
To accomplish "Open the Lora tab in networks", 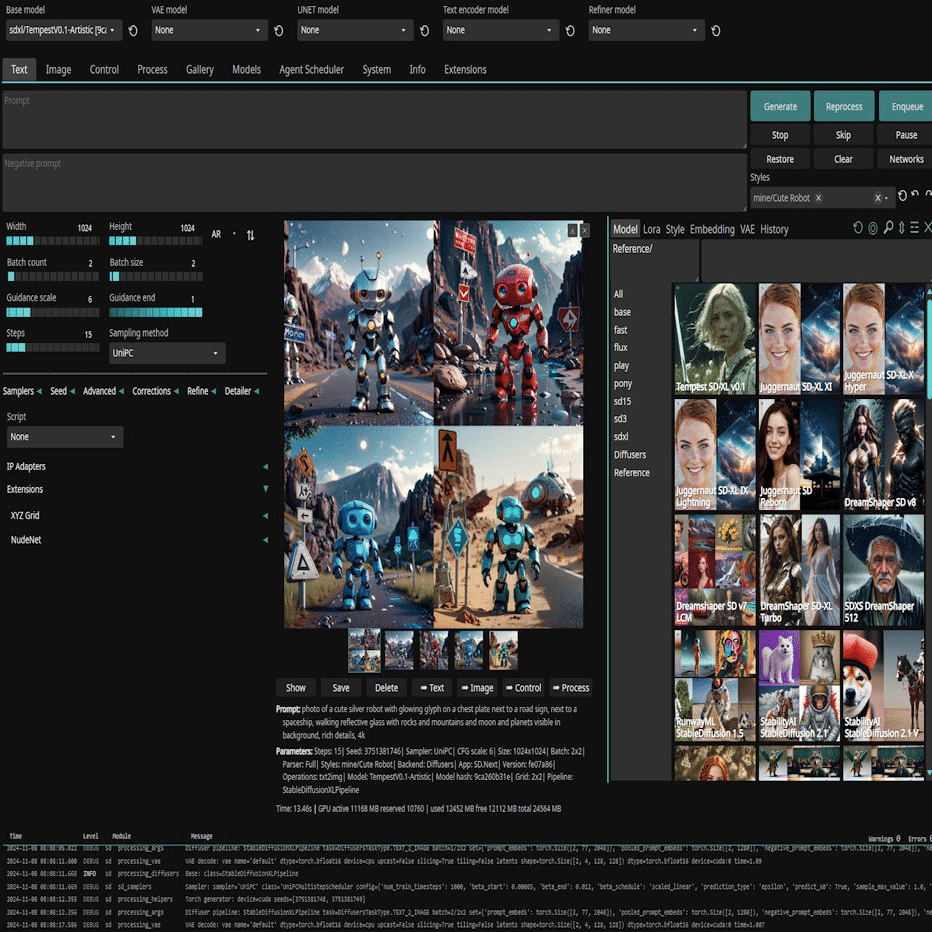I will (651, 229).
